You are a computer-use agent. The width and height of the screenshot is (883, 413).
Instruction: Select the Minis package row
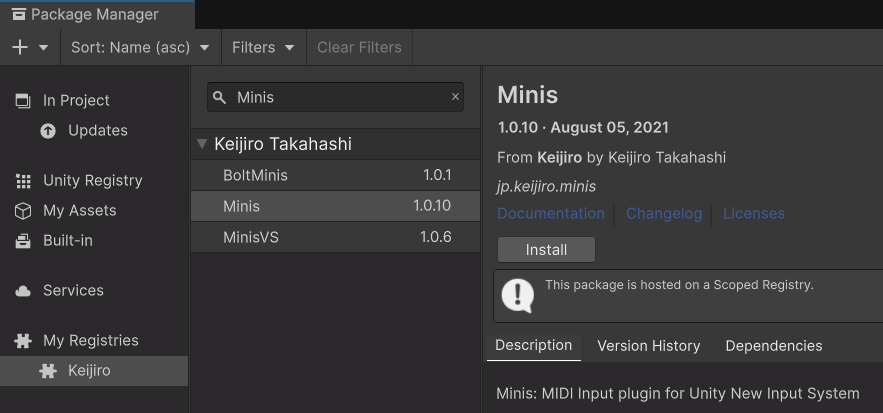(x=336, y=206)
